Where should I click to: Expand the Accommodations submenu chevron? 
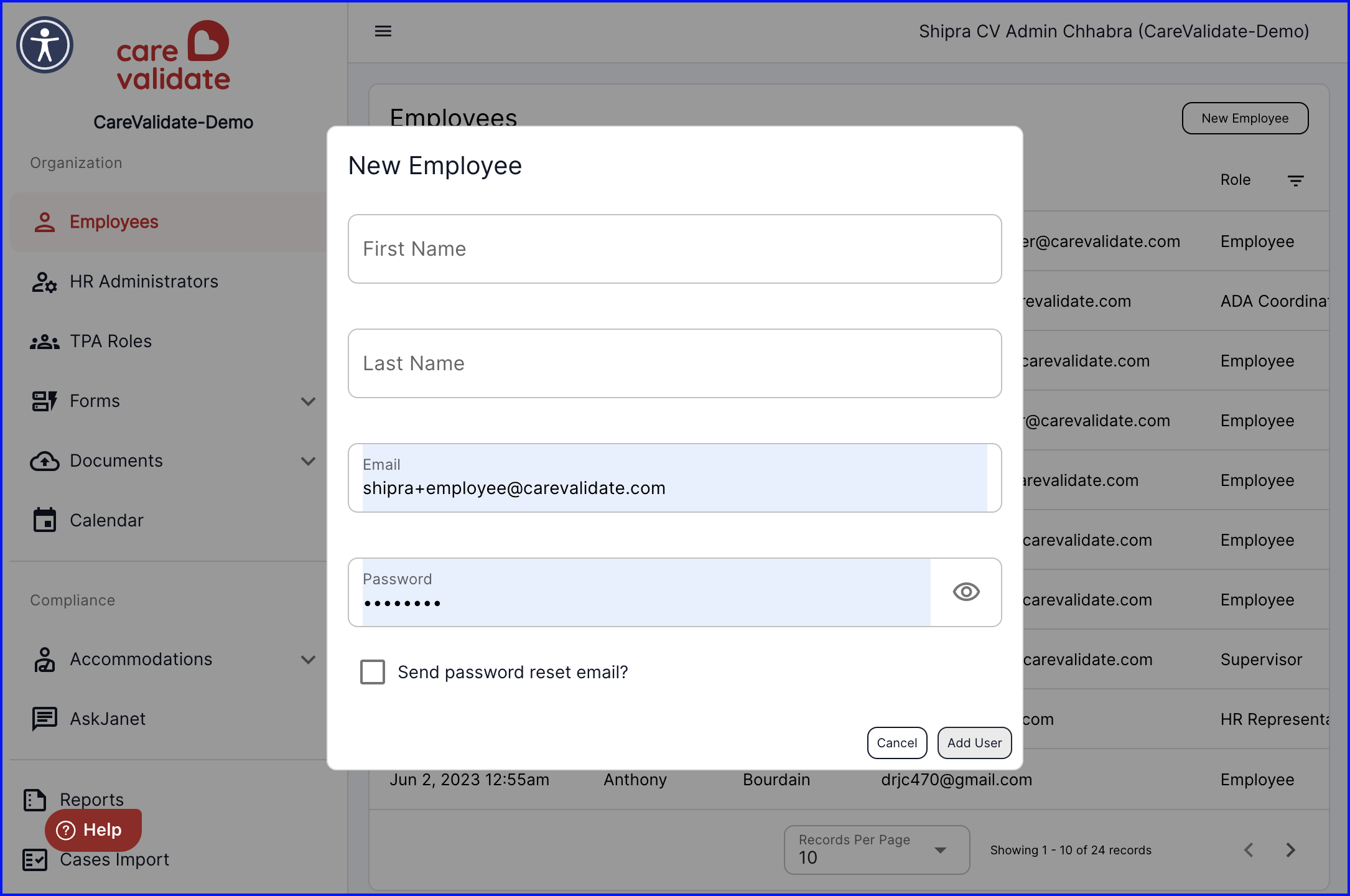(x=309, y=660)
